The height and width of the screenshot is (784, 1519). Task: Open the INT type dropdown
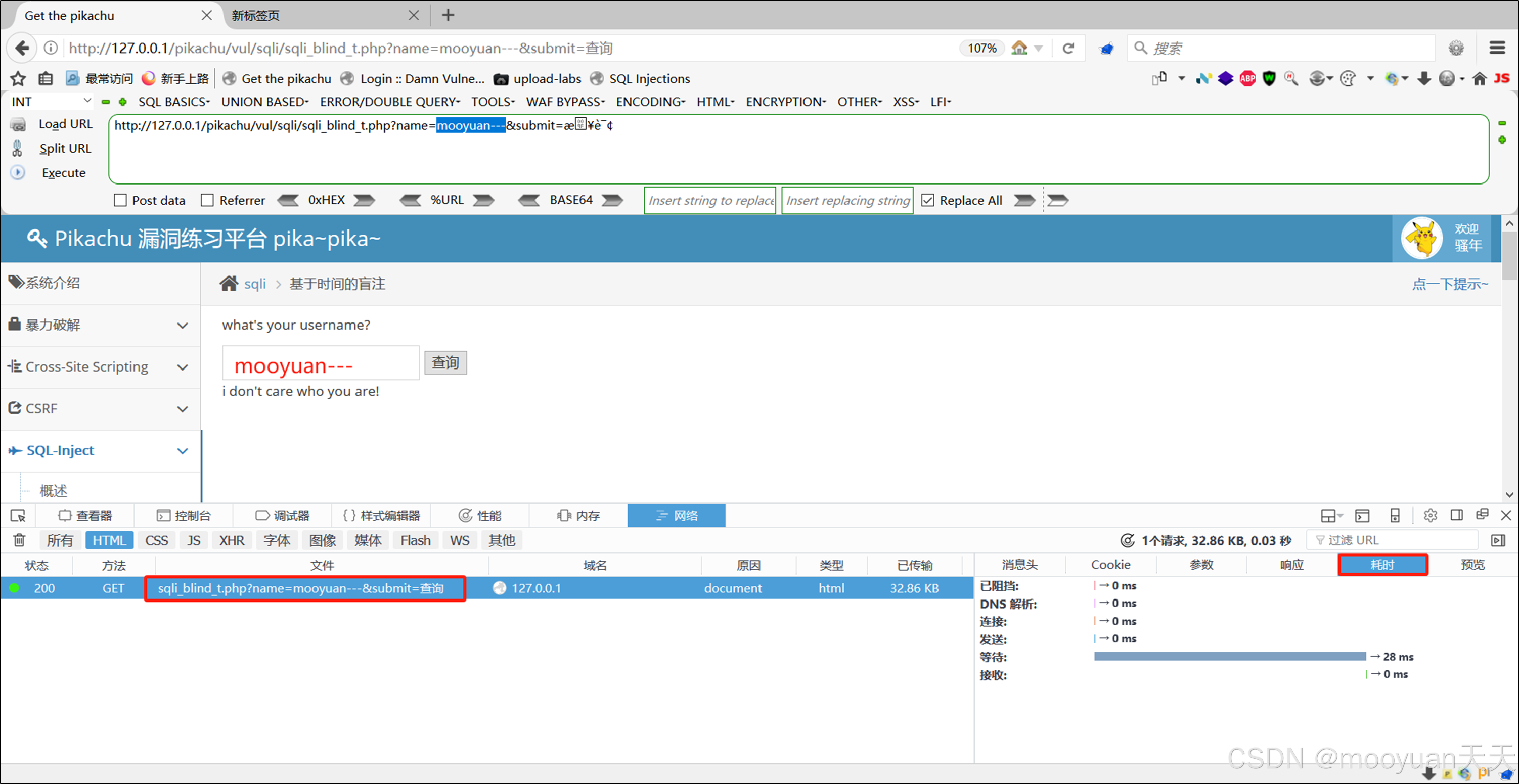pos(51,102)
